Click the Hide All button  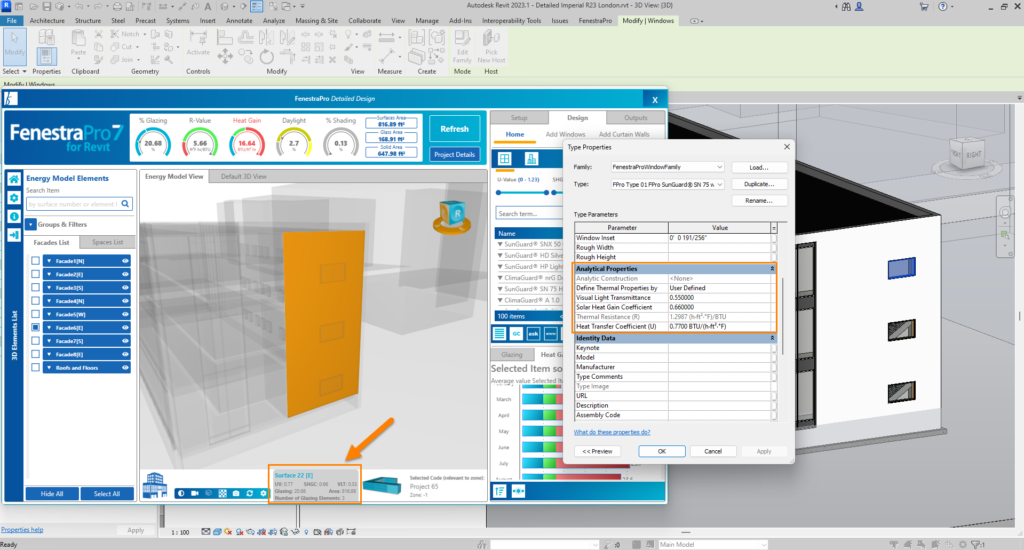point(52,494)
